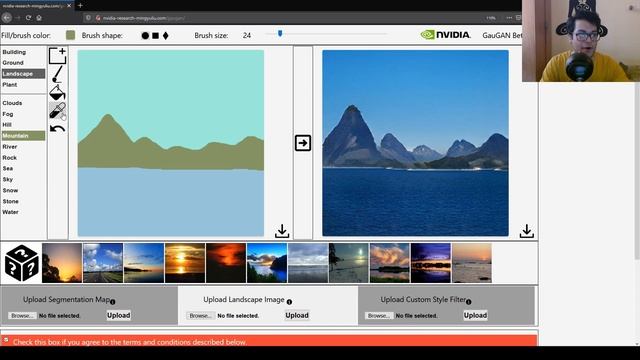Pick the Clouds label
The image size is (640, 360).
point(12,103)
